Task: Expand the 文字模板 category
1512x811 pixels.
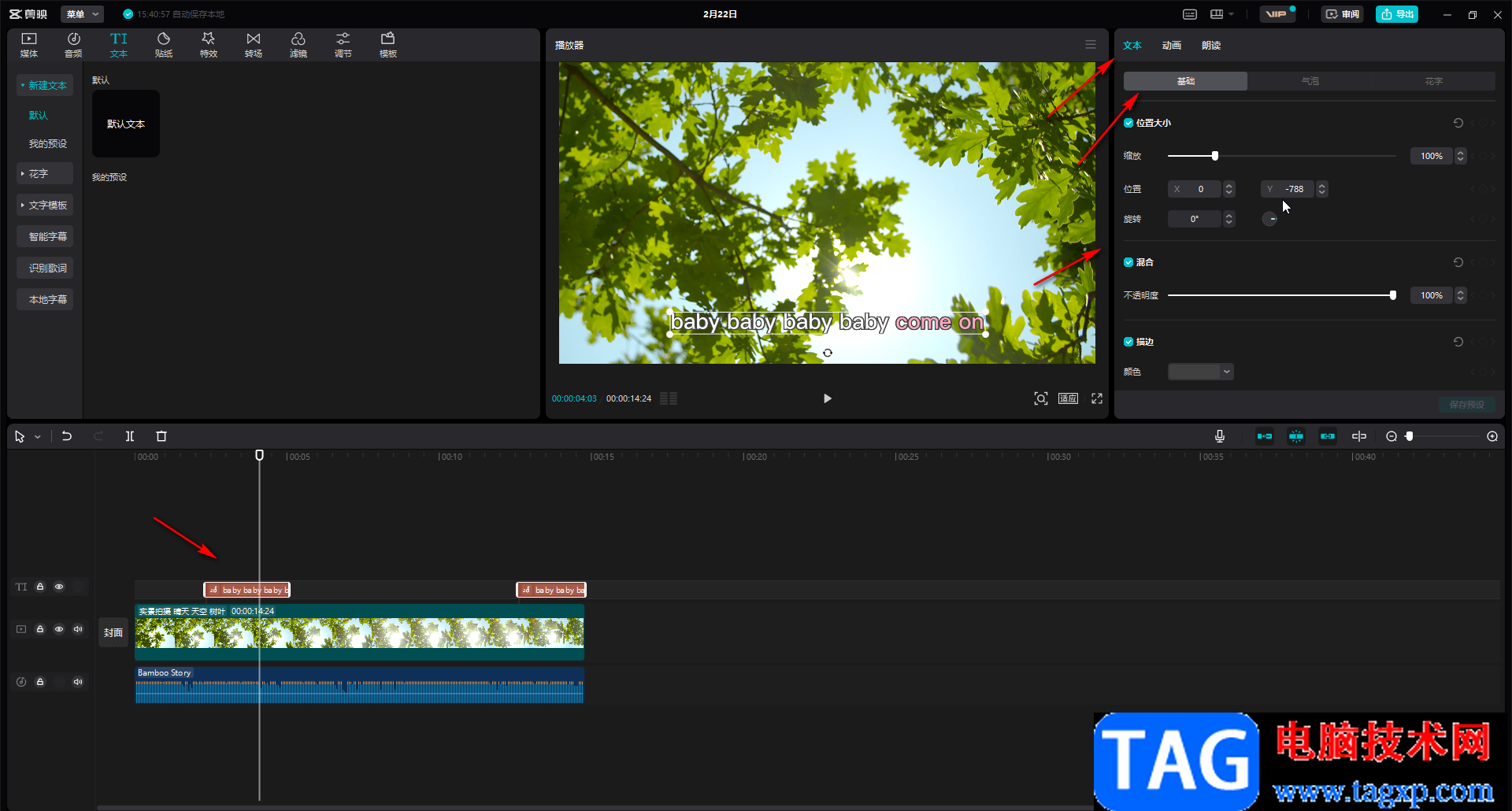Action: click(45, 205)
